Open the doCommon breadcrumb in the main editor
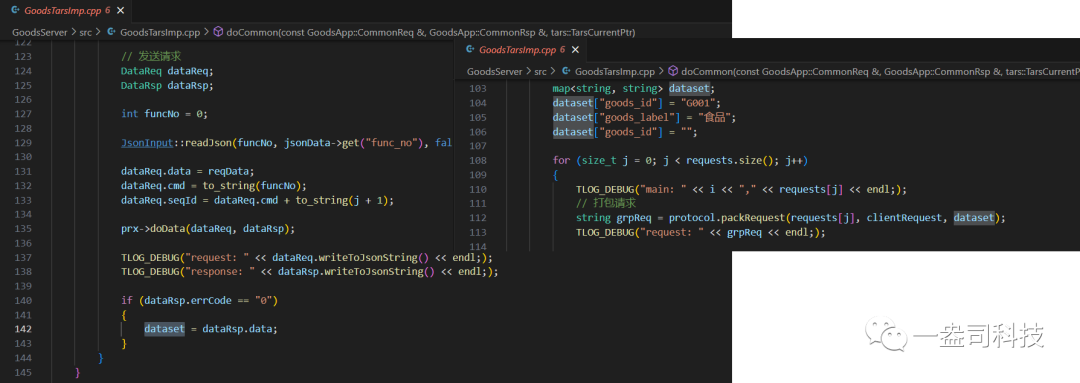The height and width of the screenshot is (383, 1080). 430,32
